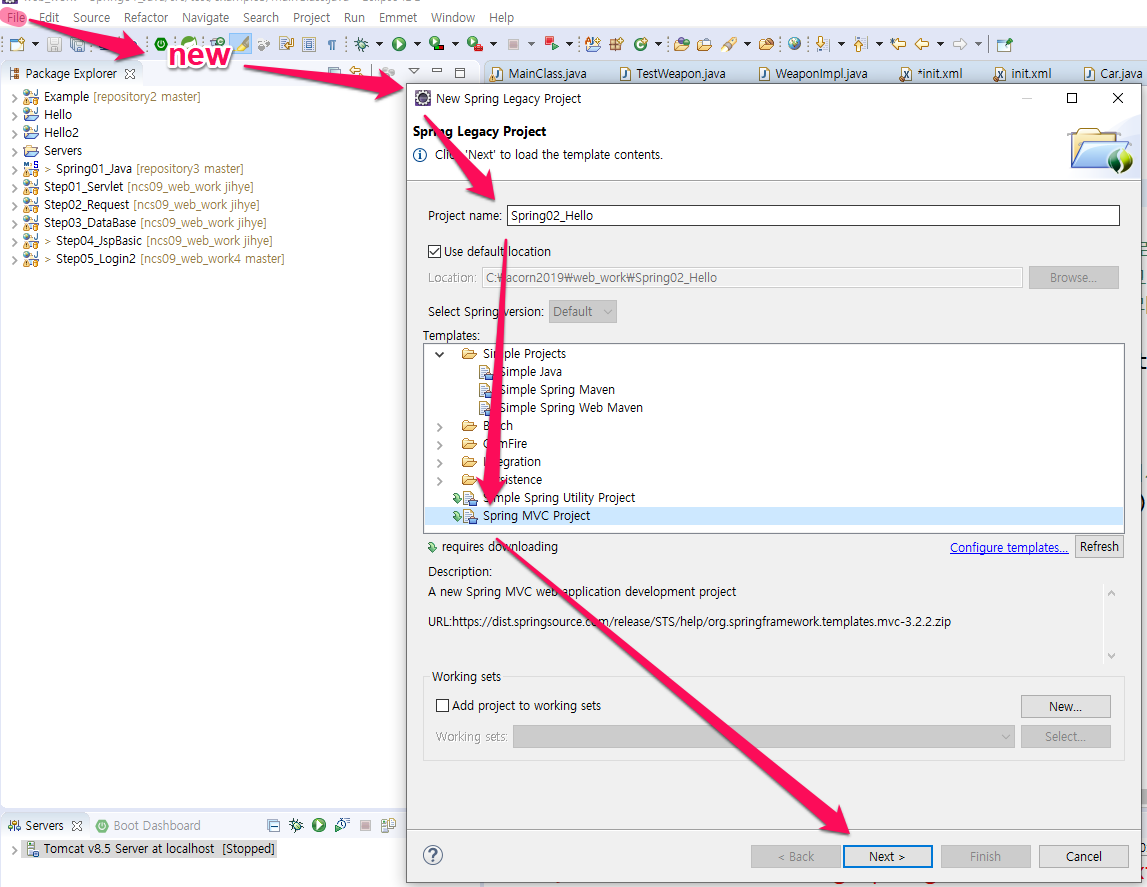Open the Navigate menu
This screenshot has height=887, width=1147.
click(206, 17)
